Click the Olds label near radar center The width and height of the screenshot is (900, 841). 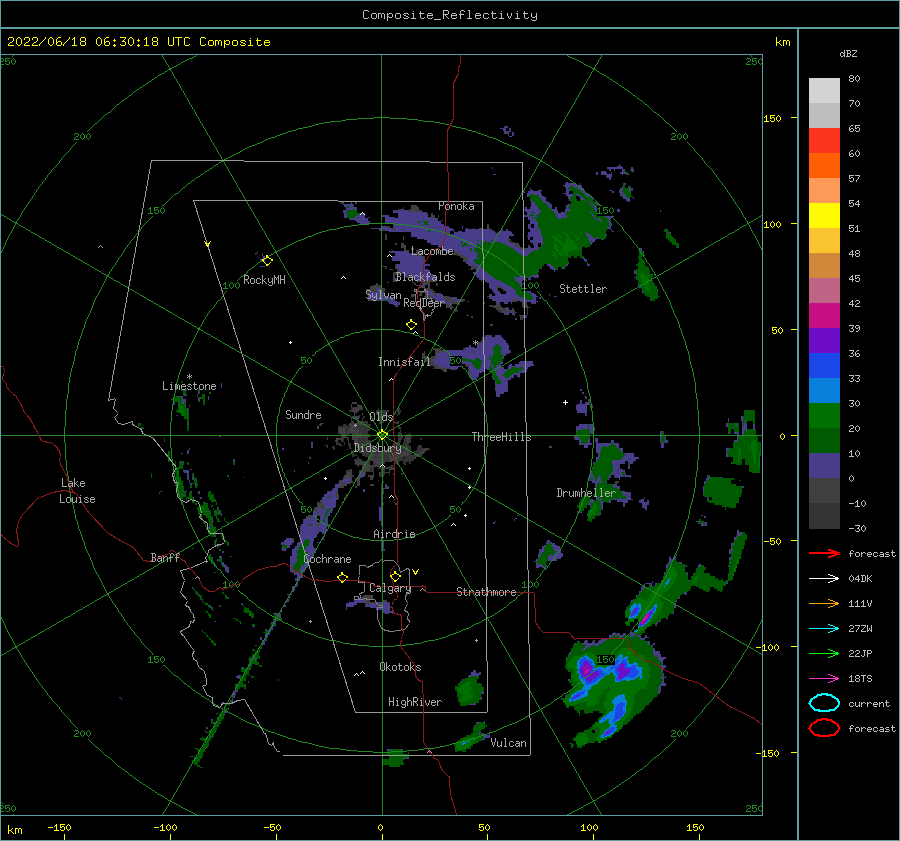click(x=381, y=417)
